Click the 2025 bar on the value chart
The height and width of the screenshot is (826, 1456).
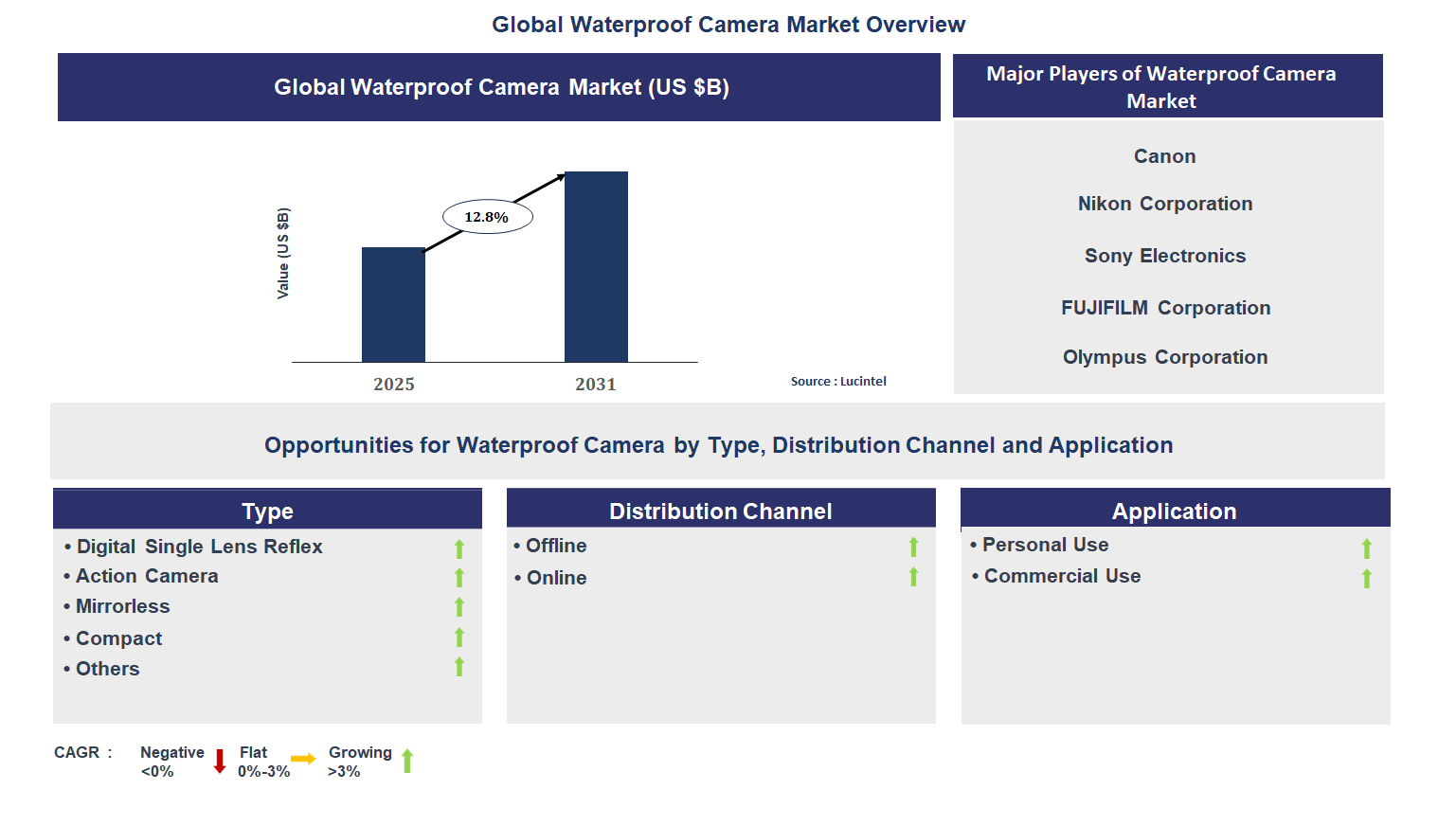[x=394, y=304]
